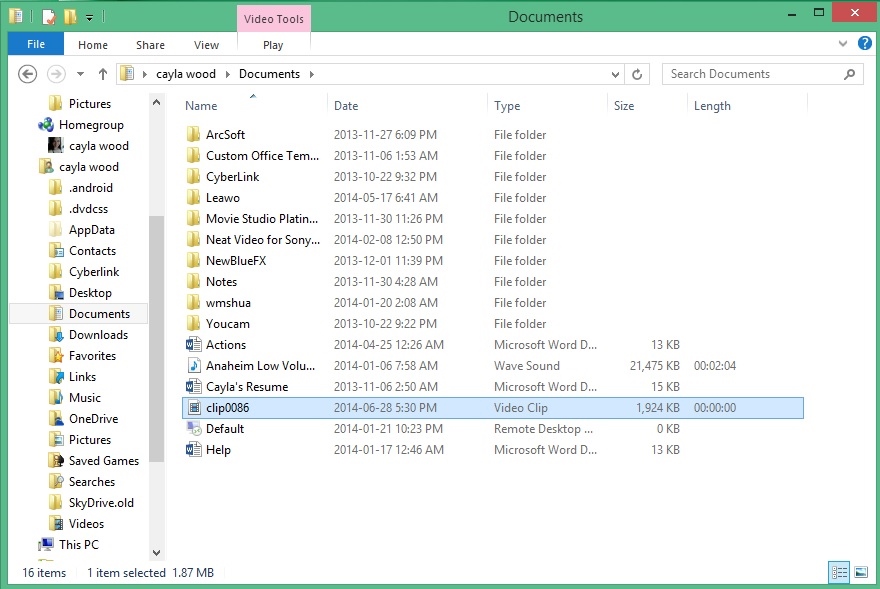Open Saved Games in the navigation pane
The width and height of the screenshot is (880, 589).
103,460
